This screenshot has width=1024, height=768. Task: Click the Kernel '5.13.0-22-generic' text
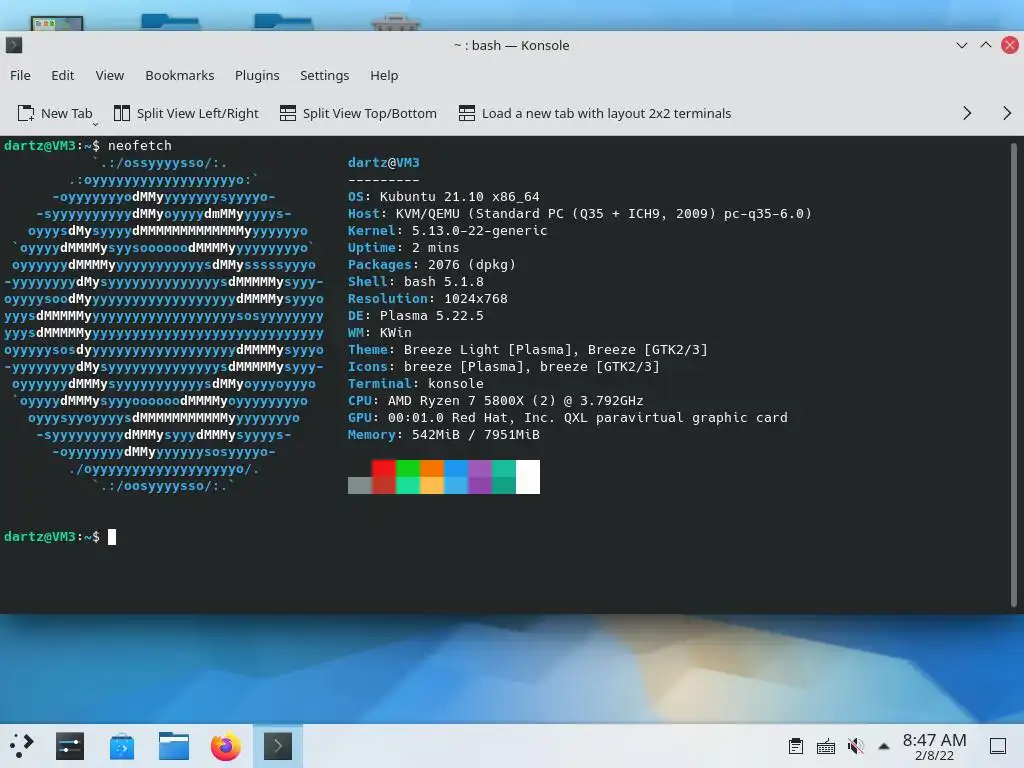479,231
